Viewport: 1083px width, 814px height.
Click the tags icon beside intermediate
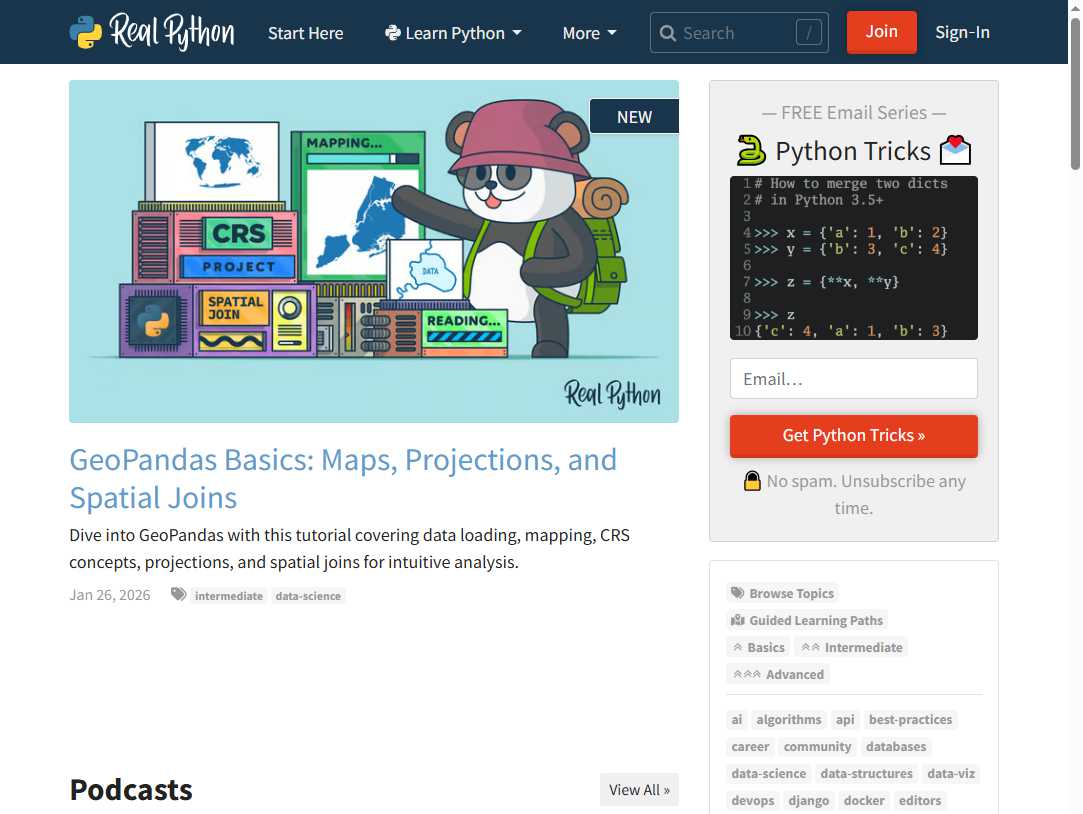point(178,595)
